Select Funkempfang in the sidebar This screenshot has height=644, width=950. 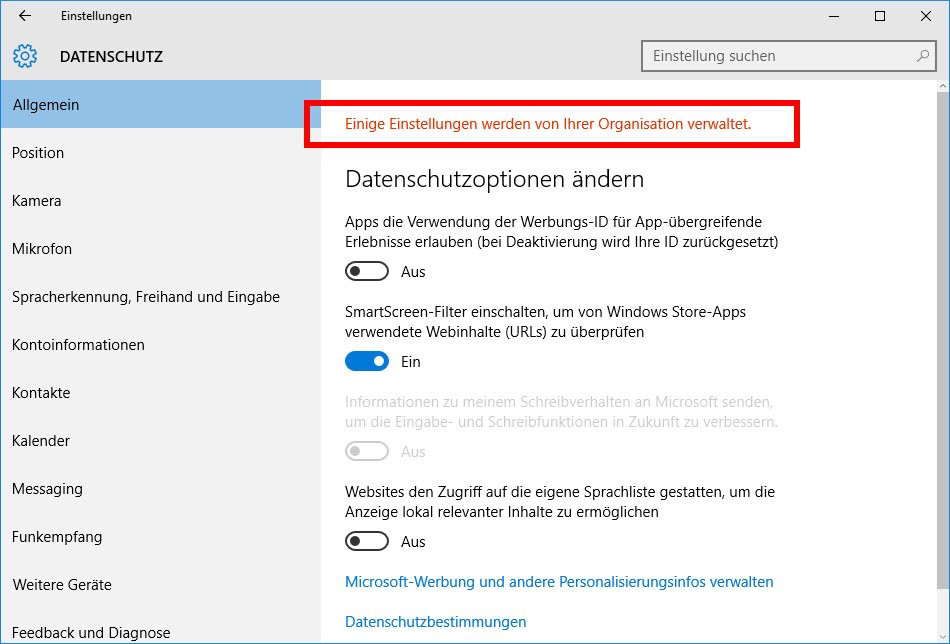click(57, 537)
